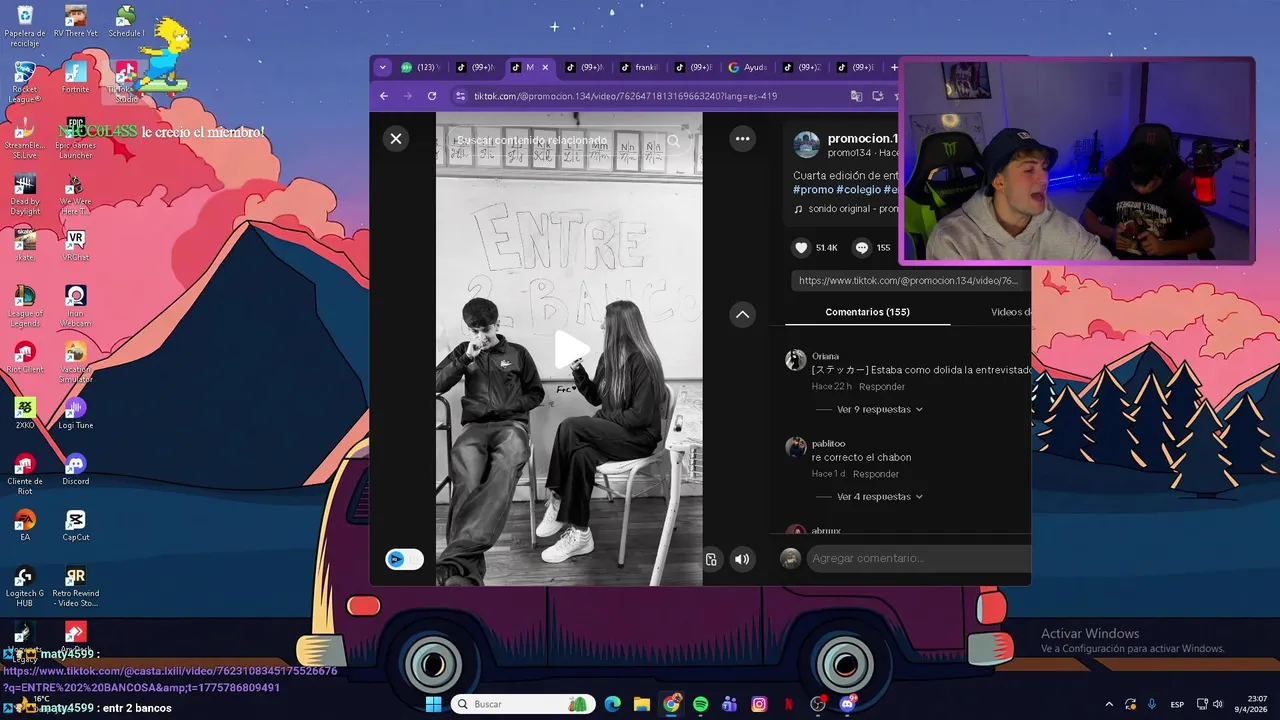Play the paused TikTok video

point(570,349)
